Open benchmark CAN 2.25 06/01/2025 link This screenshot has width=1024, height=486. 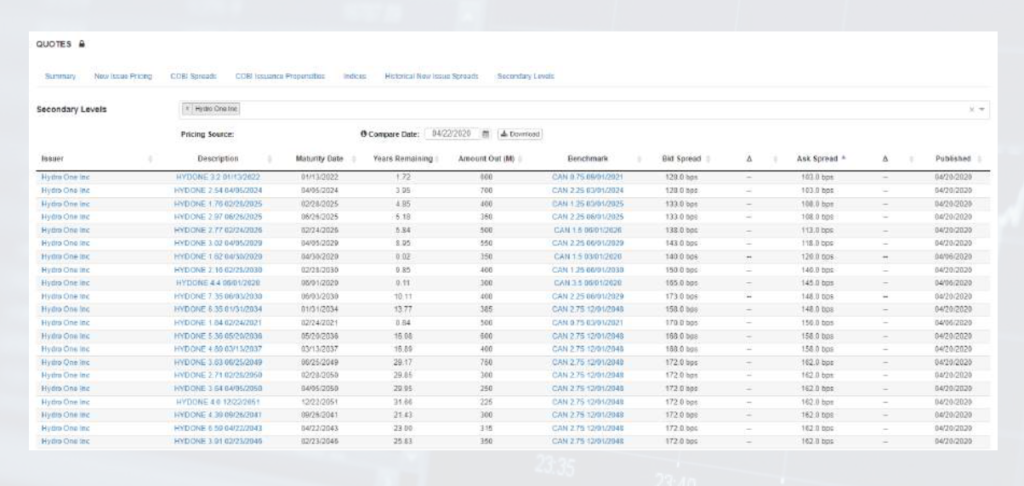click(588, 217)
